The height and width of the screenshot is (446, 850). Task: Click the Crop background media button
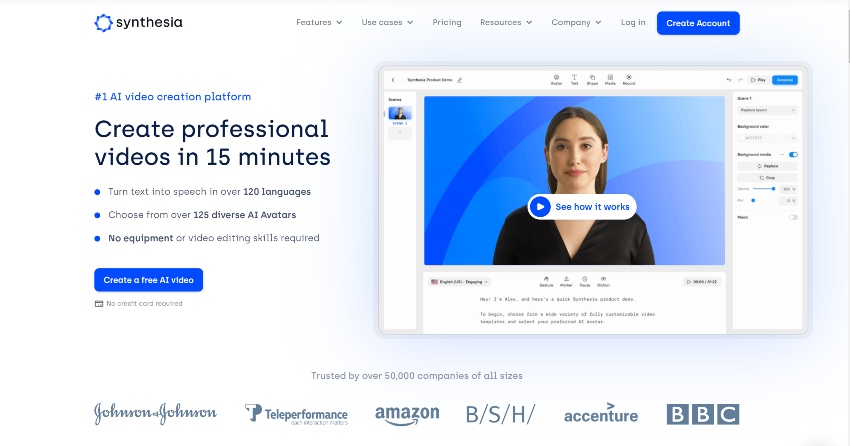point(767,178)
